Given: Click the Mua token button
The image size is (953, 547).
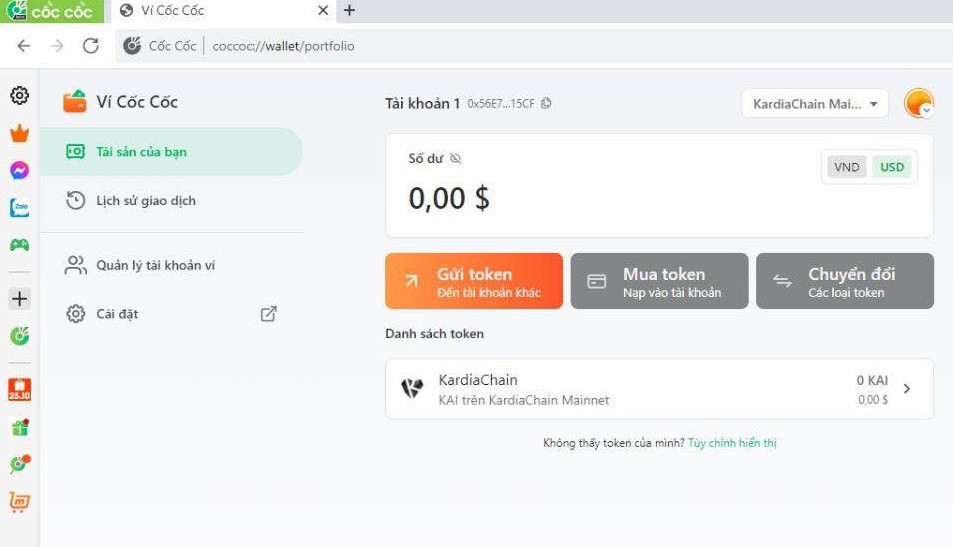Looking at the screenshot, I should point(659,281).
